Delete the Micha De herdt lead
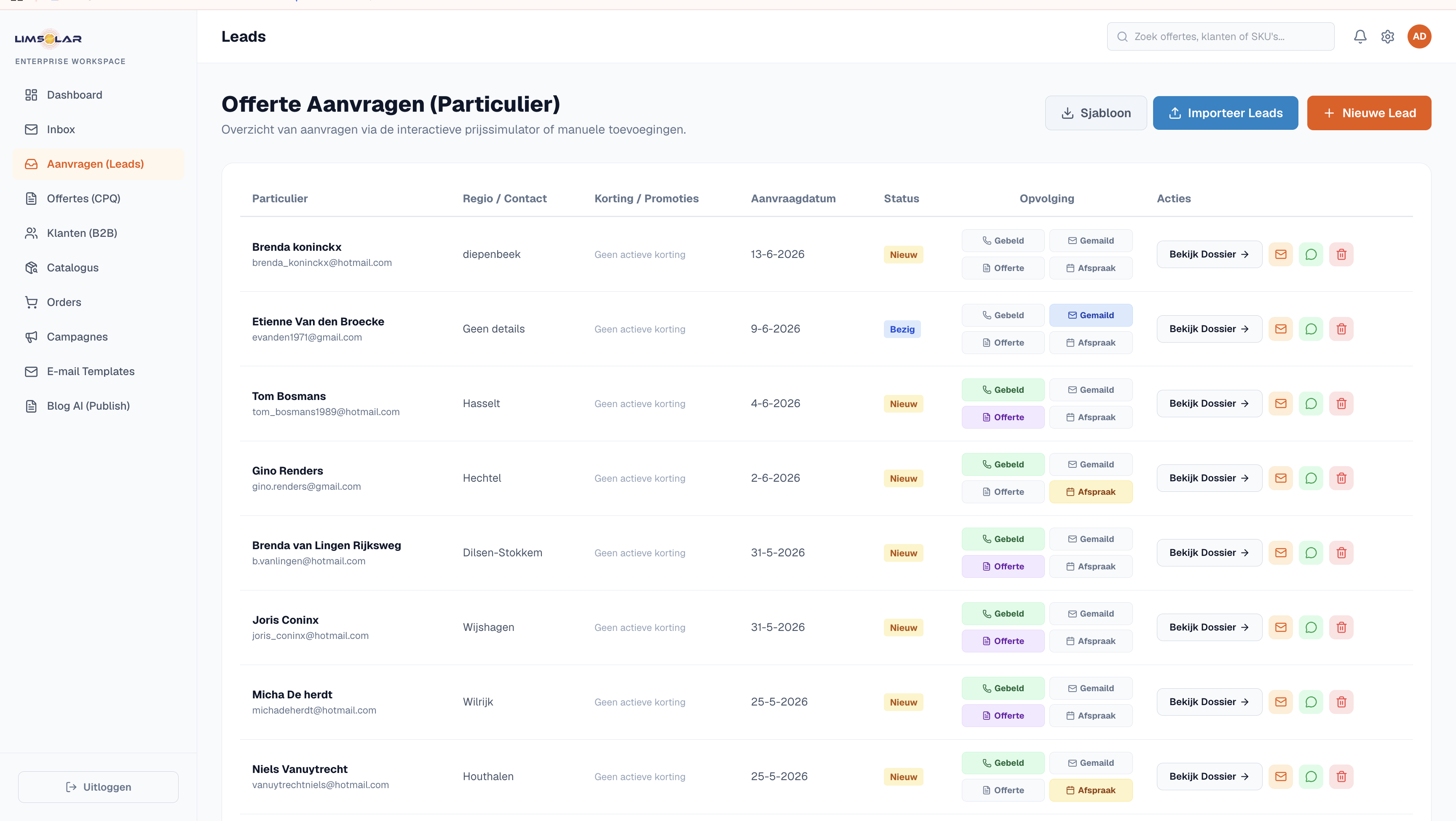 click(1341, 702)
